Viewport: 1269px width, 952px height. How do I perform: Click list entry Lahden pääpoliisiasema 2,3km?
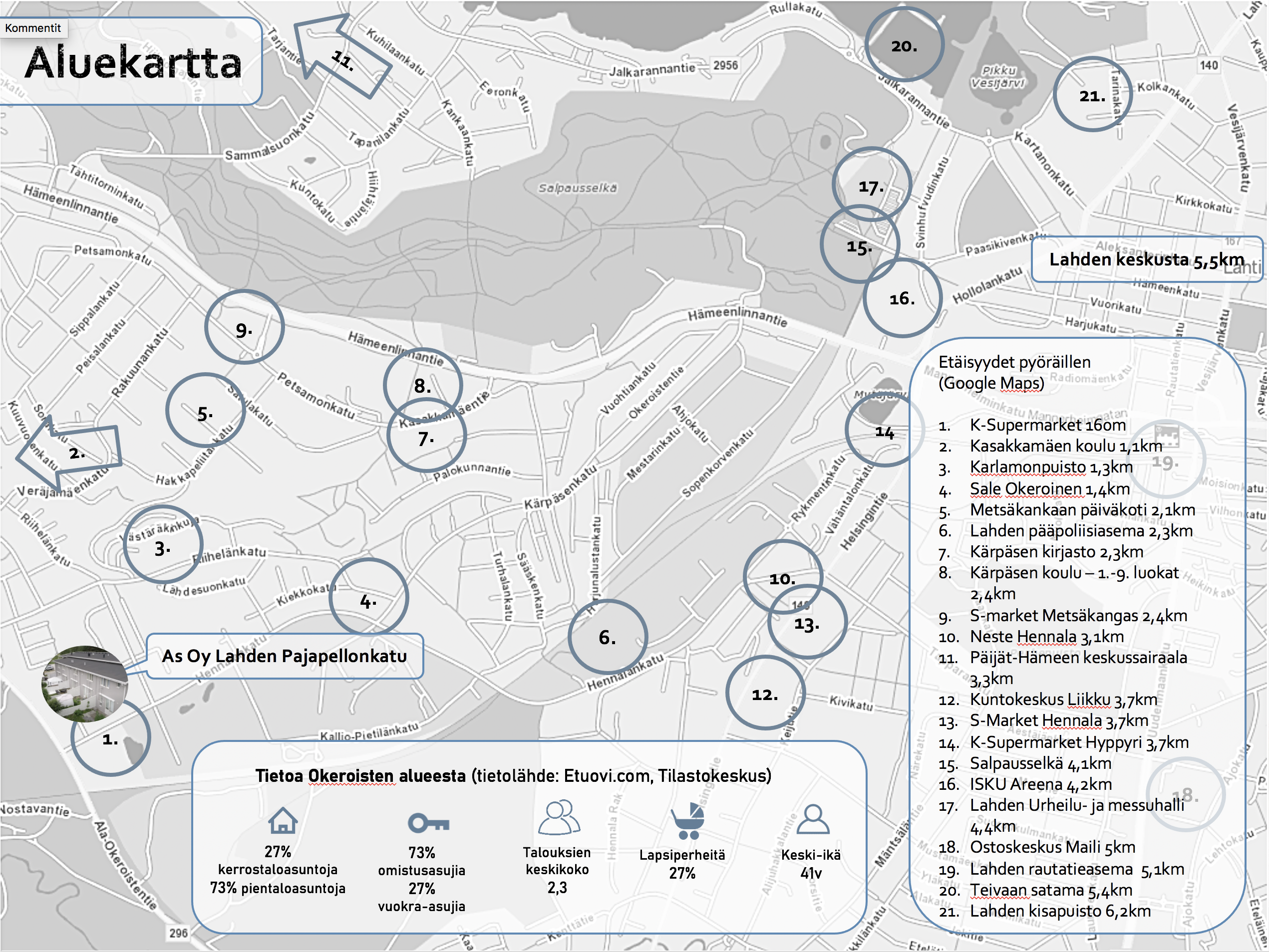point(1081,530)
